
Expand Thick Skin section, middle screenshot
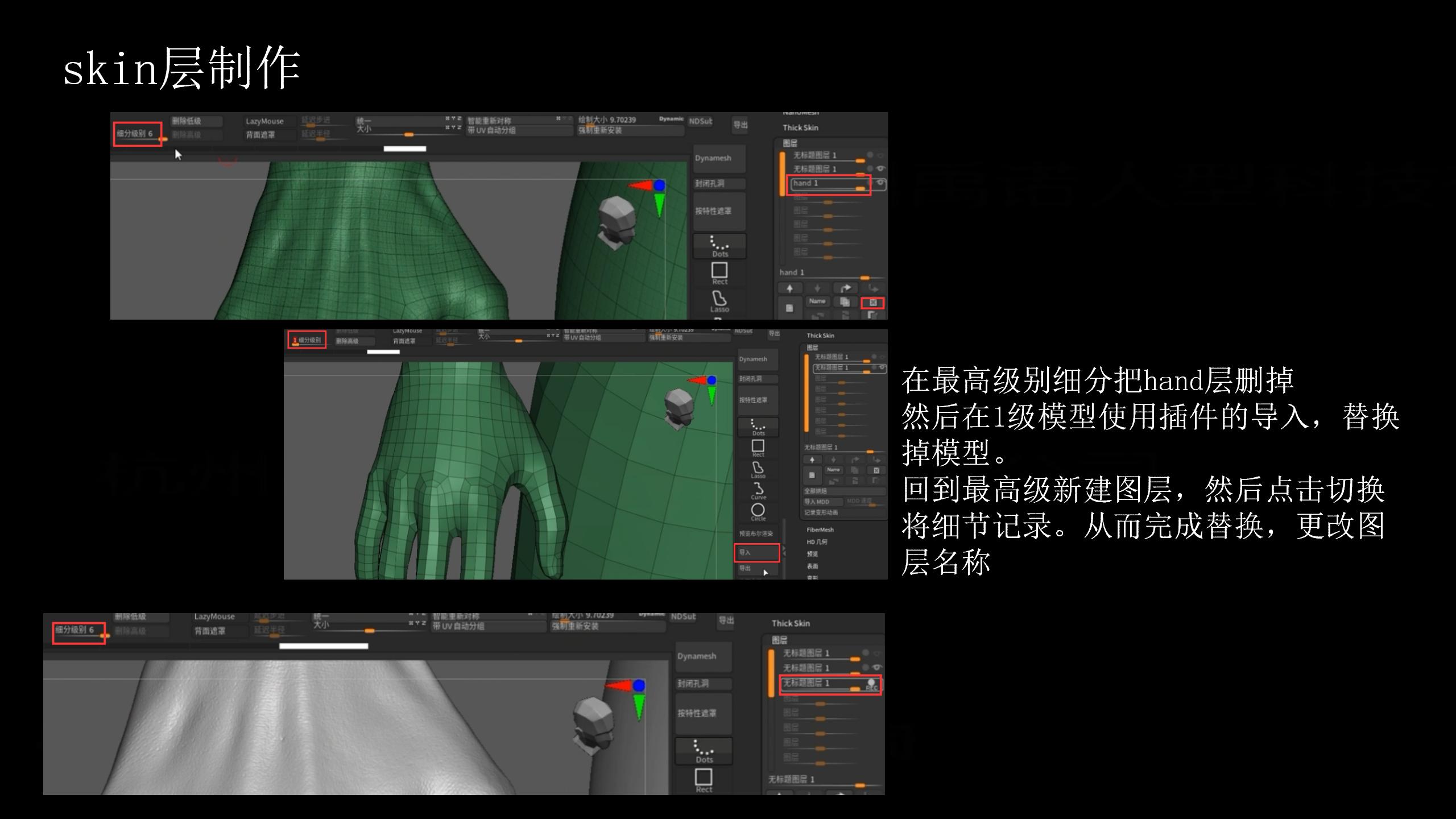[820, 336]
